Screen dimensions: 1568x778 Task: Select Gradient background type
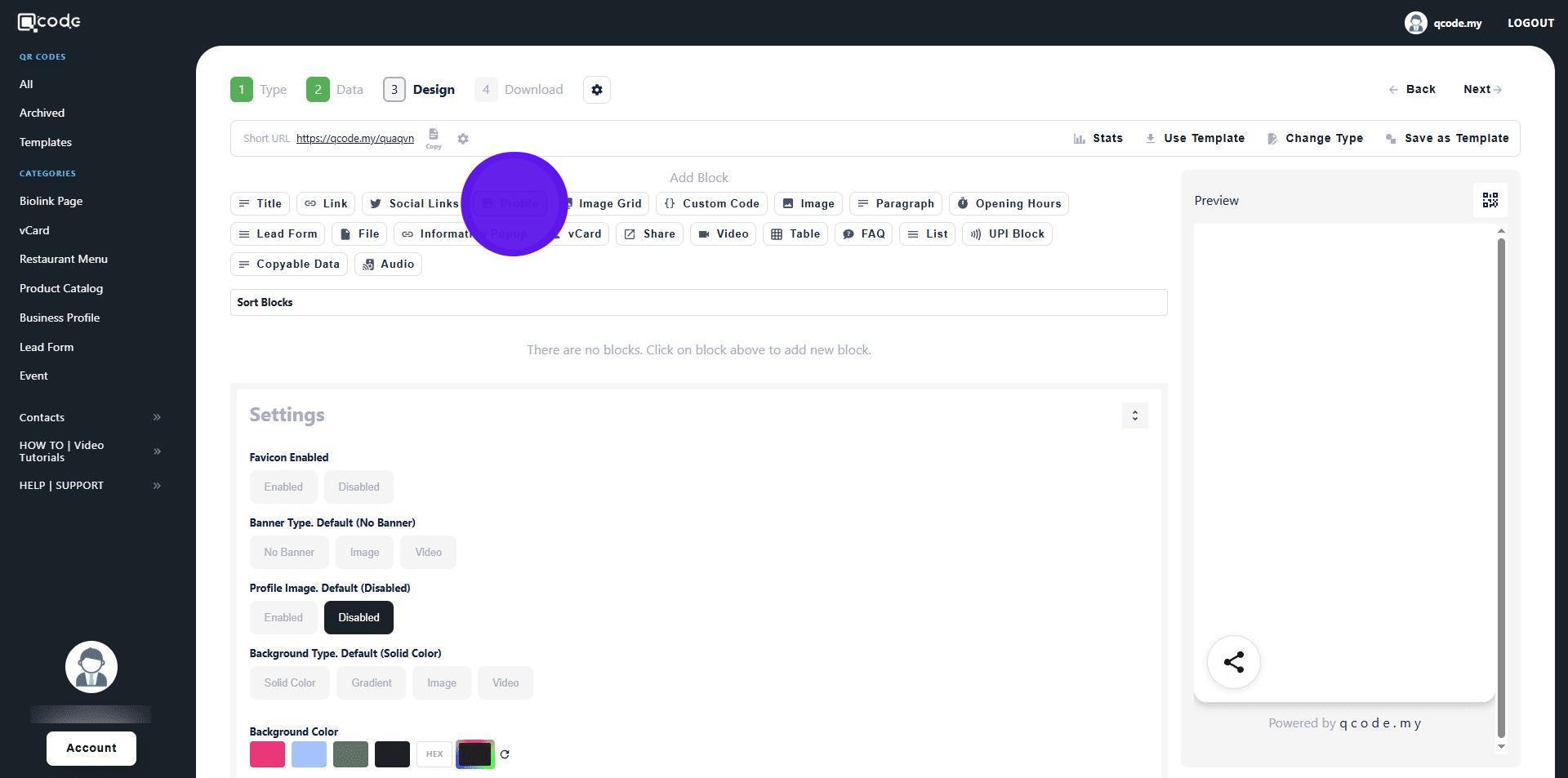pyautogui.click(x=371, y=683)
